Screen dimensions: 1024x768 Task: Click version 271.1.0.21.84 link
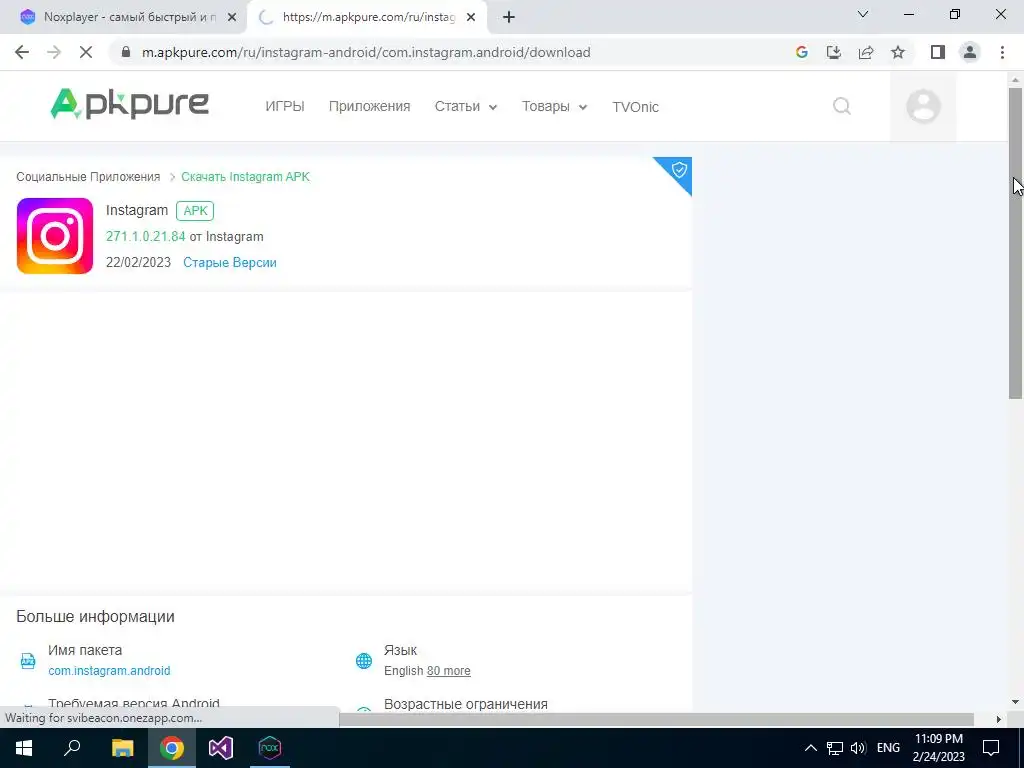(x=146, y=236)
